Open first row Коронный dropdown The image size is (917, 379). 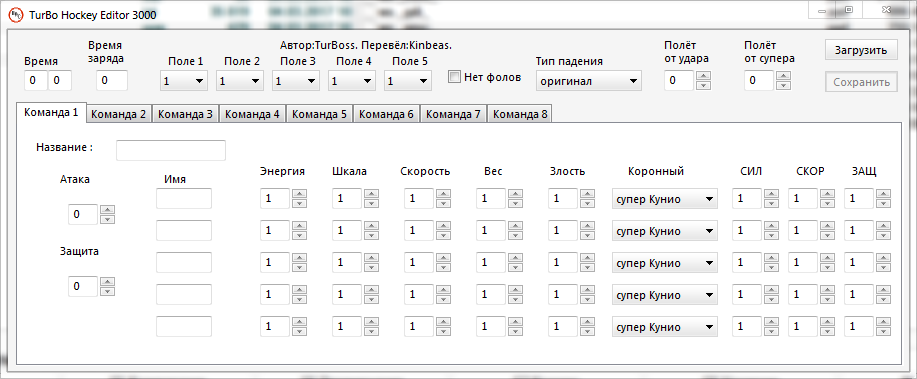(665, 199)
